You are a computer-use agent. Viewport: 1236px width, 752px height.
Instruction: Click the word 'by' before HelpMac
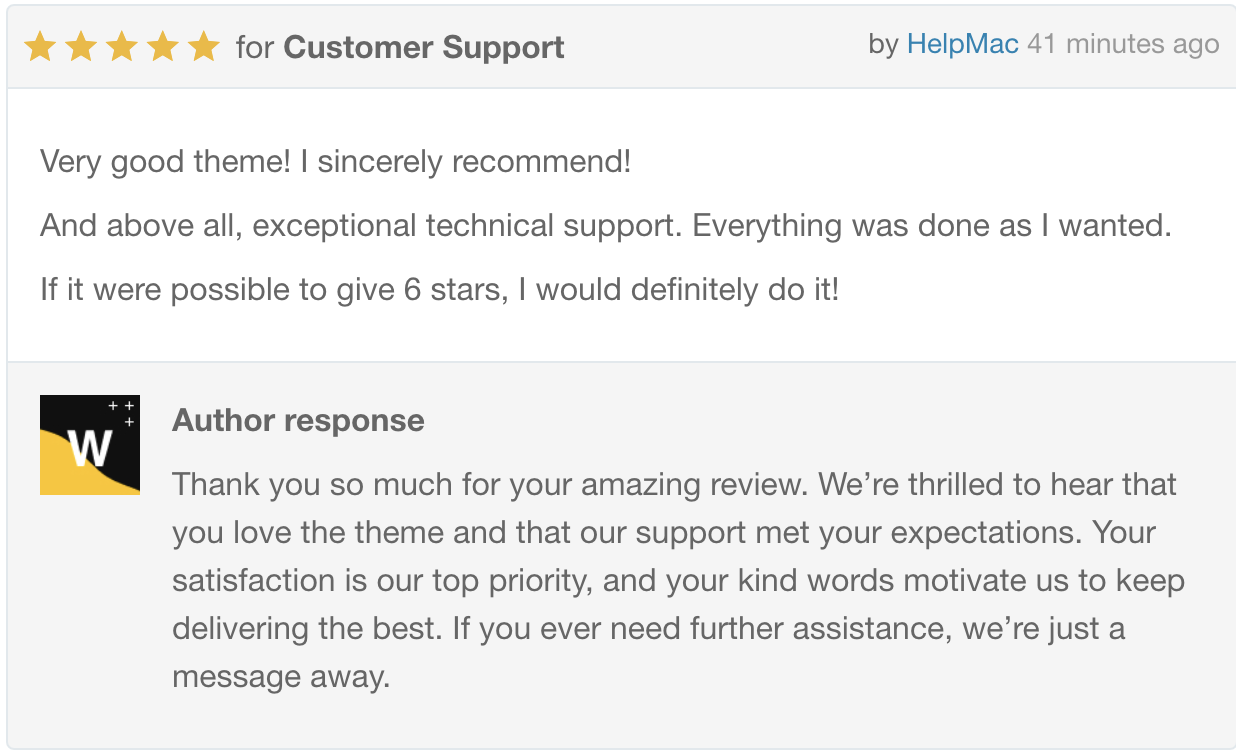(884, 45)
